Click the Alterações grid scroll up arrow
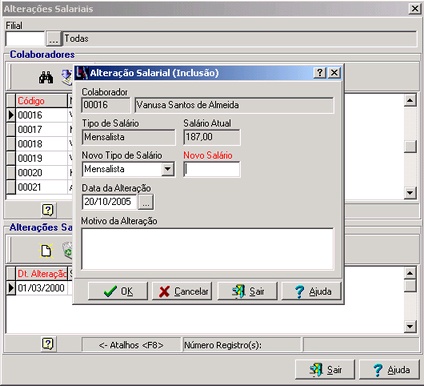424x386 pixels. tap(410, 273)
